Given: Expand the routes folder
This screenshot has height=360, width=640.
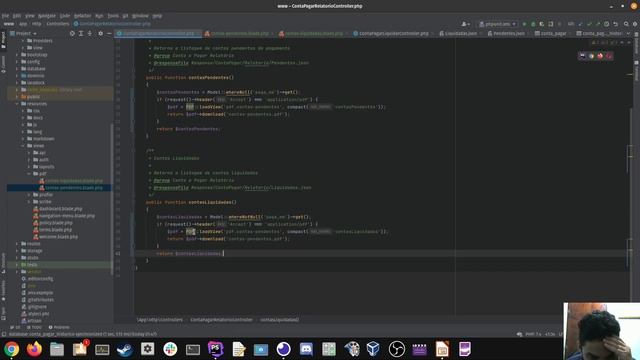Looking at the screenshot, I should click(x=17, y=244).
